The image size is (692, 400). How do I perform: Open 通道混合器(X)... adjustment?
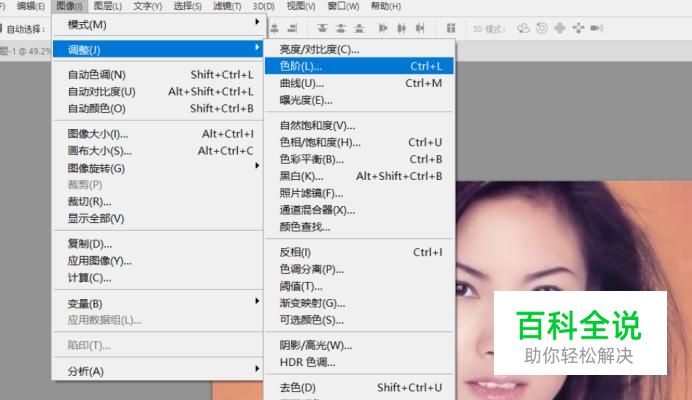pos(359,210)
